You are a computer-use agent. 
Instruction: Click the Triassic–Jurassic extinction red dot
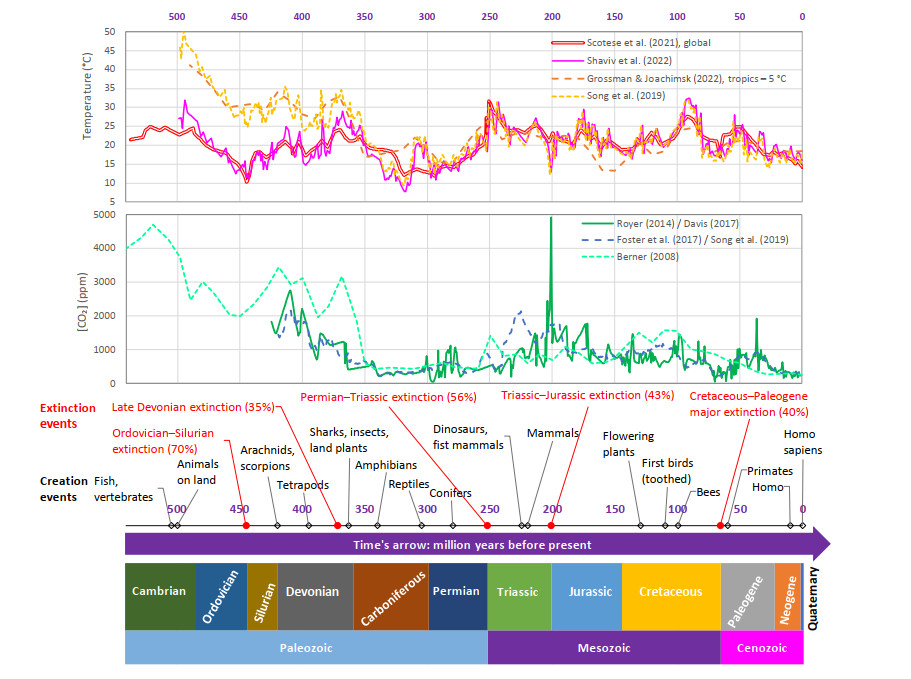pyautogui.click(x=551, y=525)
